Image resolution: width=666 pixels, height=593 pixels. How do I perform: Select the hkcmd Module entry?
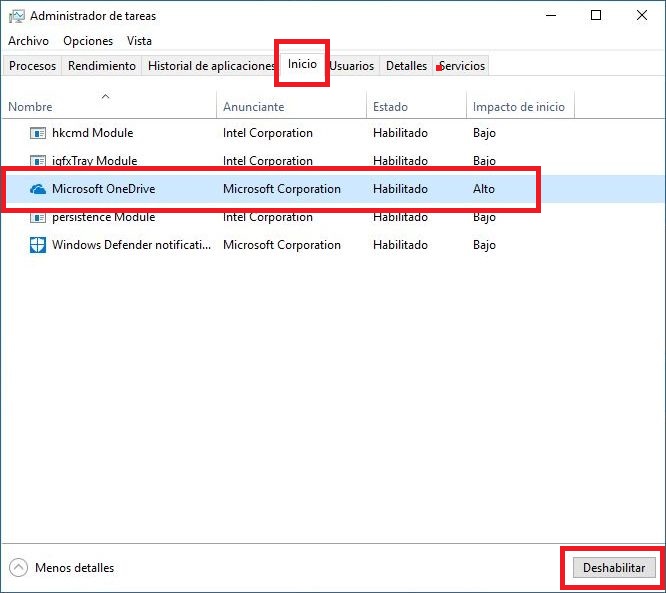[93, 133]
